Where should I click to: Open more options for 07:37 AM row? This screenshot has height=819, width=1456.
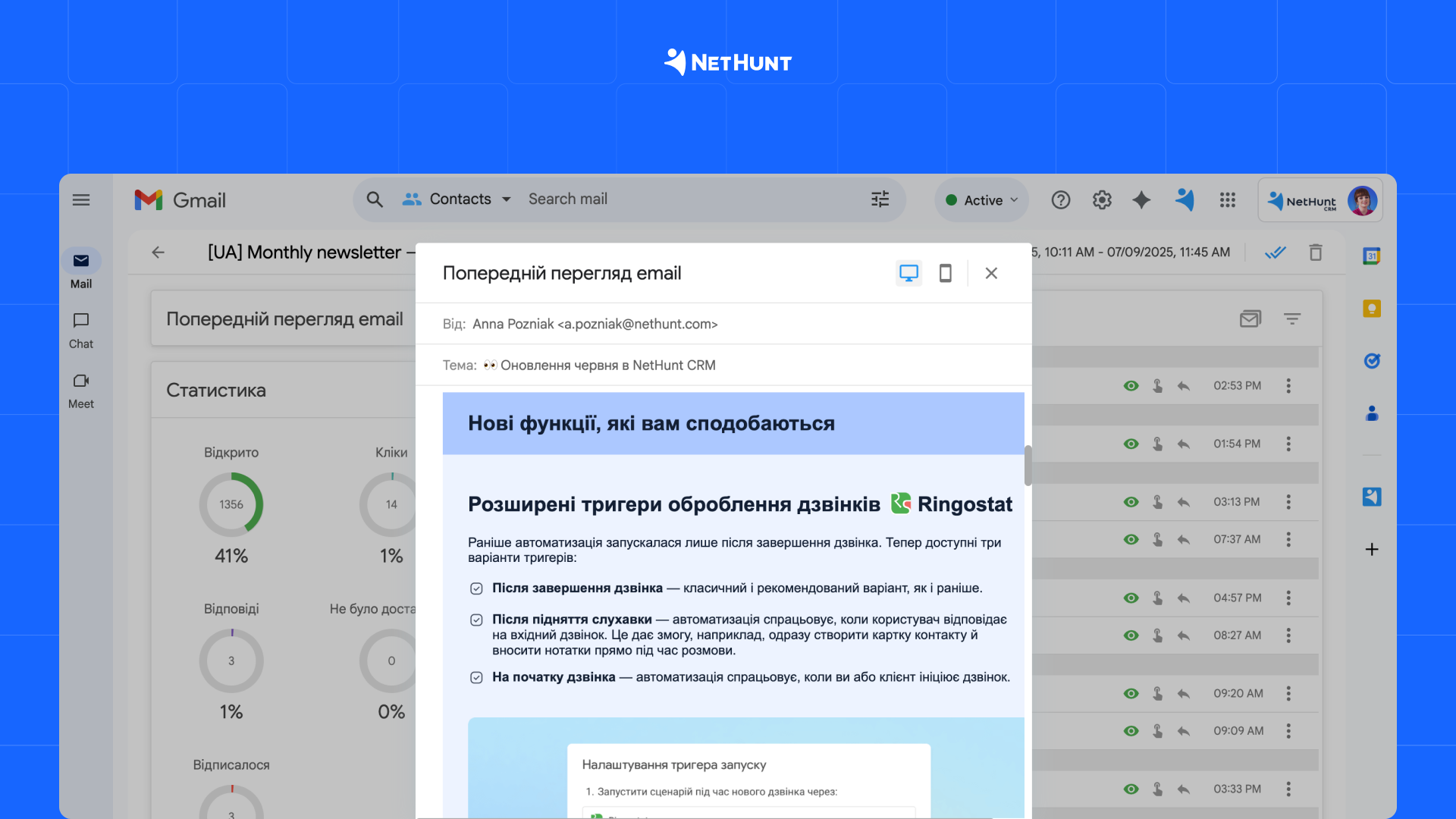coord(1288,540)
